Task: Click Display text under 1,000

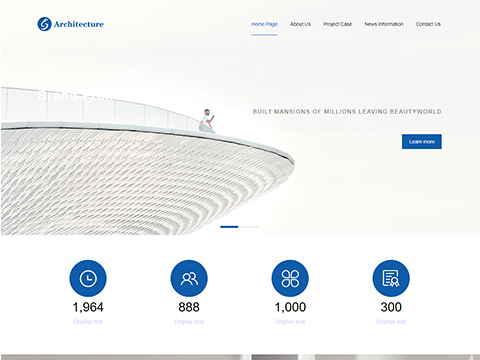Action: (290, 322)
